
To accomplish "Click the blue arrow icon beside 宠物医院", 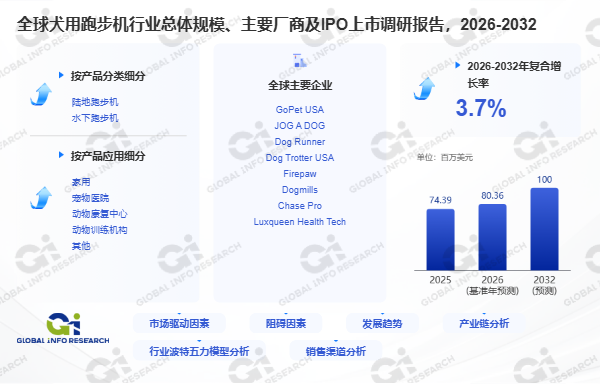I will (x=41, y=198).
